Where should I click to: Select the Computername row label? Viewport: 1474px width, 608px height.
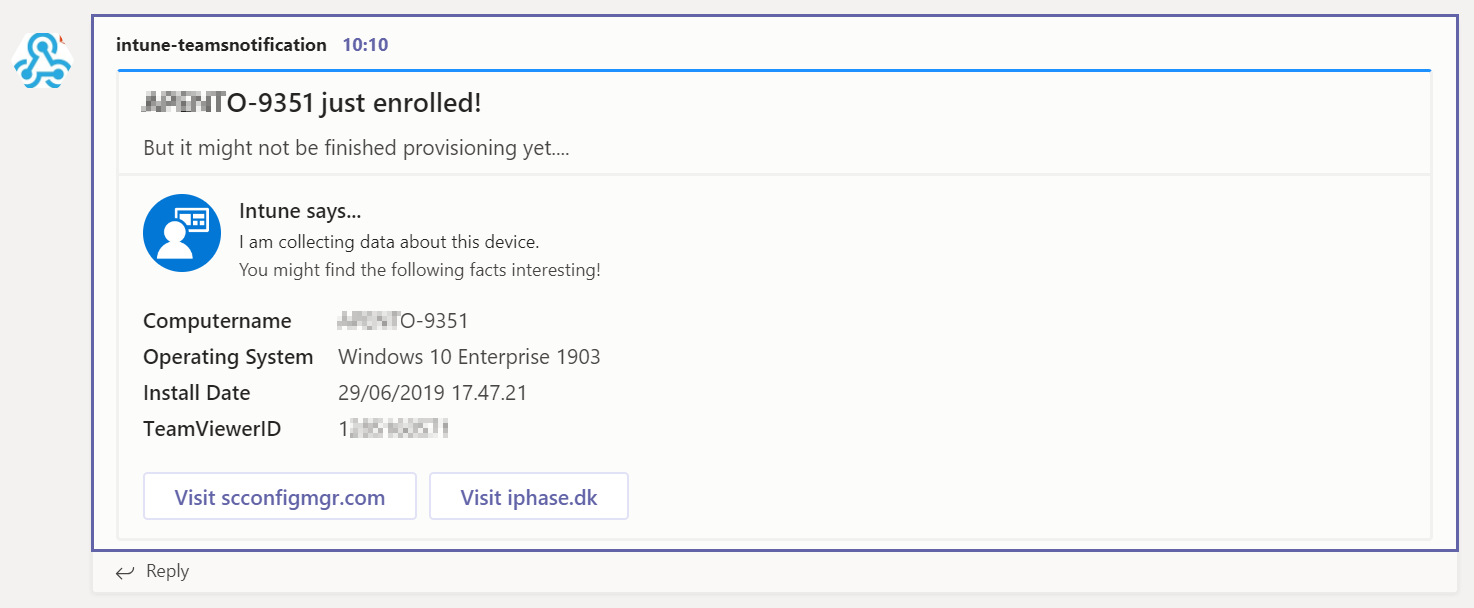pyautogui.click(x=217, y=321)
